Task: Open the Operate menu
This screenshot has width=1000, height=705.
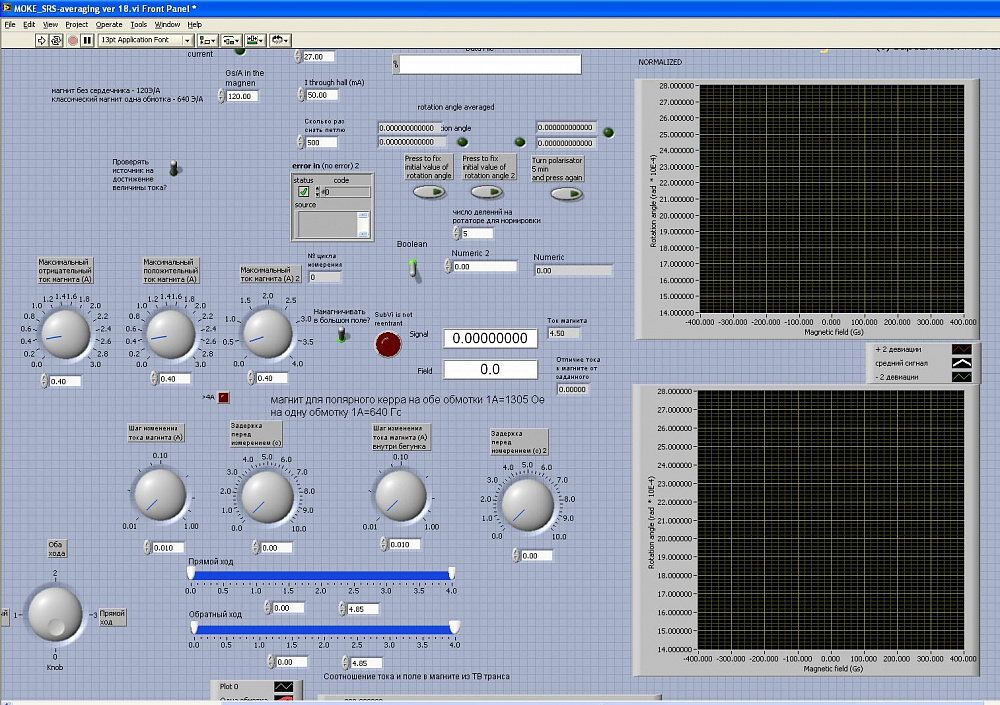Action: [109, 23]
